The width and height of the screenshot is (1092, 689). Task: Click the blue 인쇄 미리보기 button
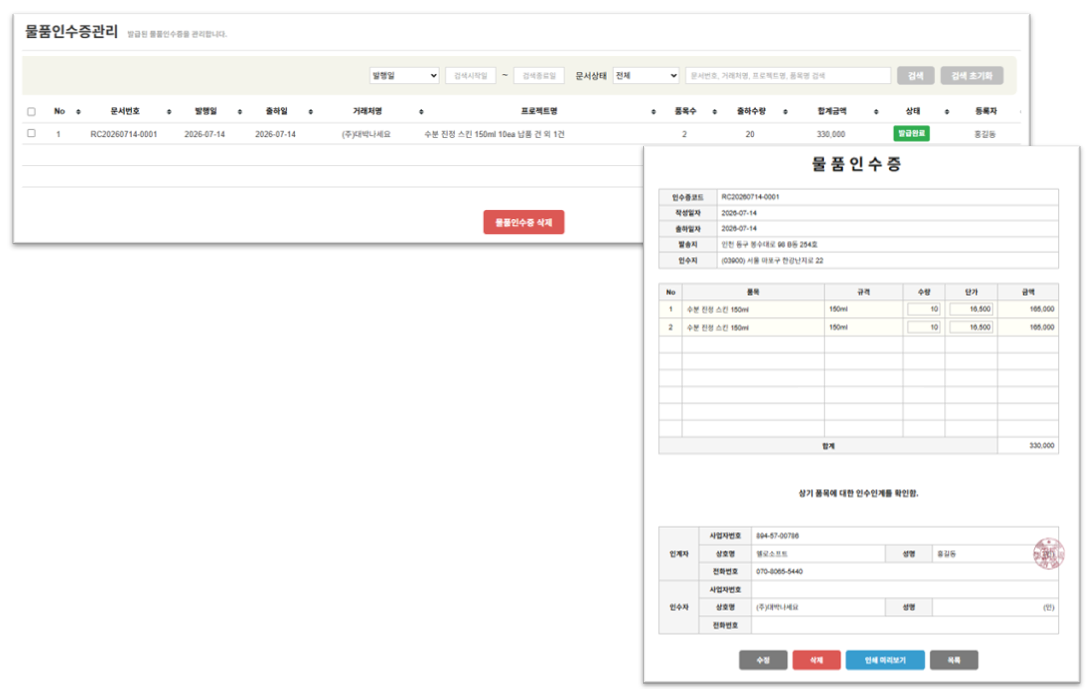(x=884, y=660)
